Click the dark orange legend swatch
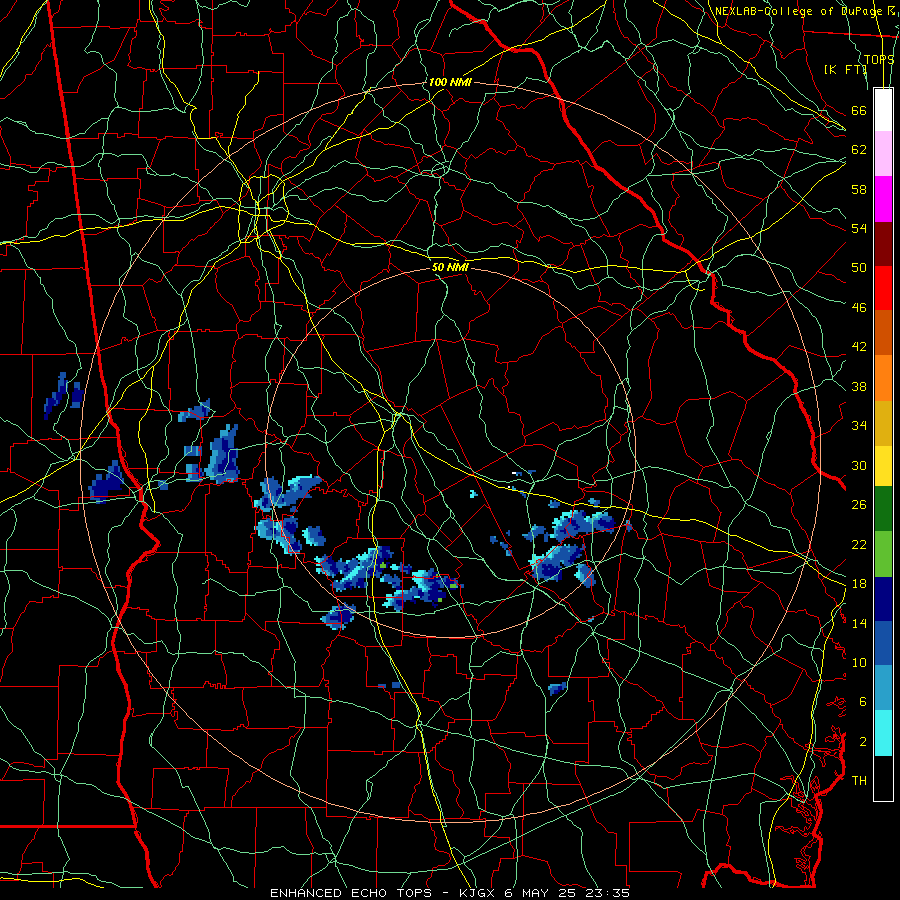900x900 pixels. point(883,332)
